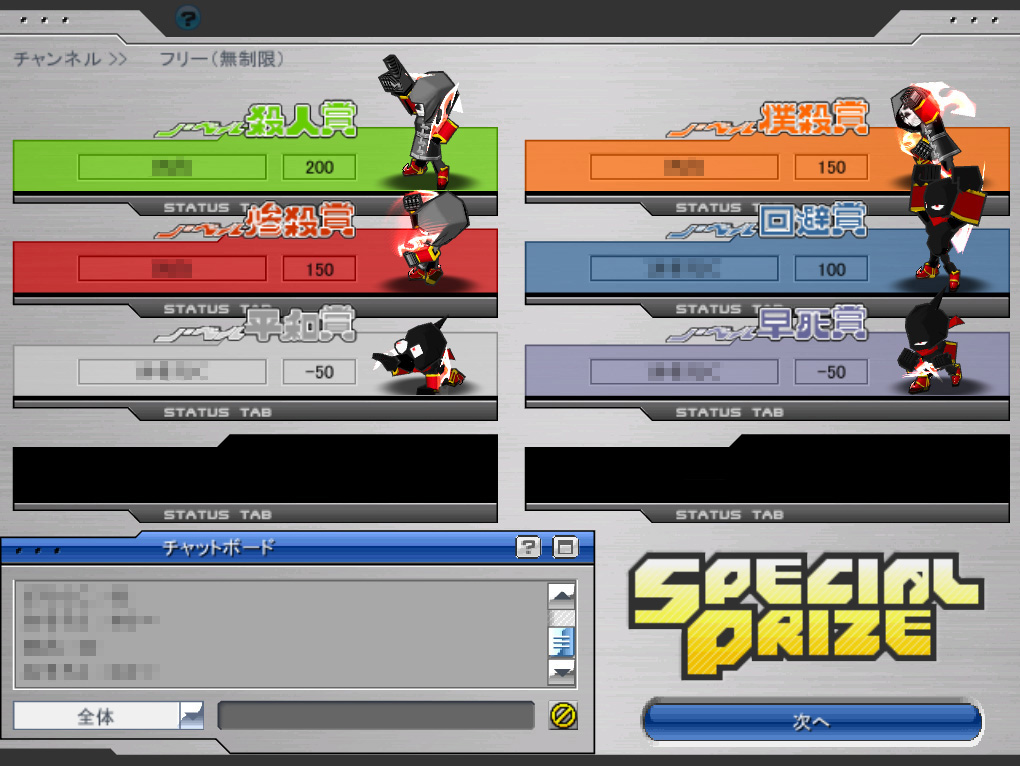This screenshot has width=1020, height=766.
Task: Open chat board help icon
Action: pos(528,547)
